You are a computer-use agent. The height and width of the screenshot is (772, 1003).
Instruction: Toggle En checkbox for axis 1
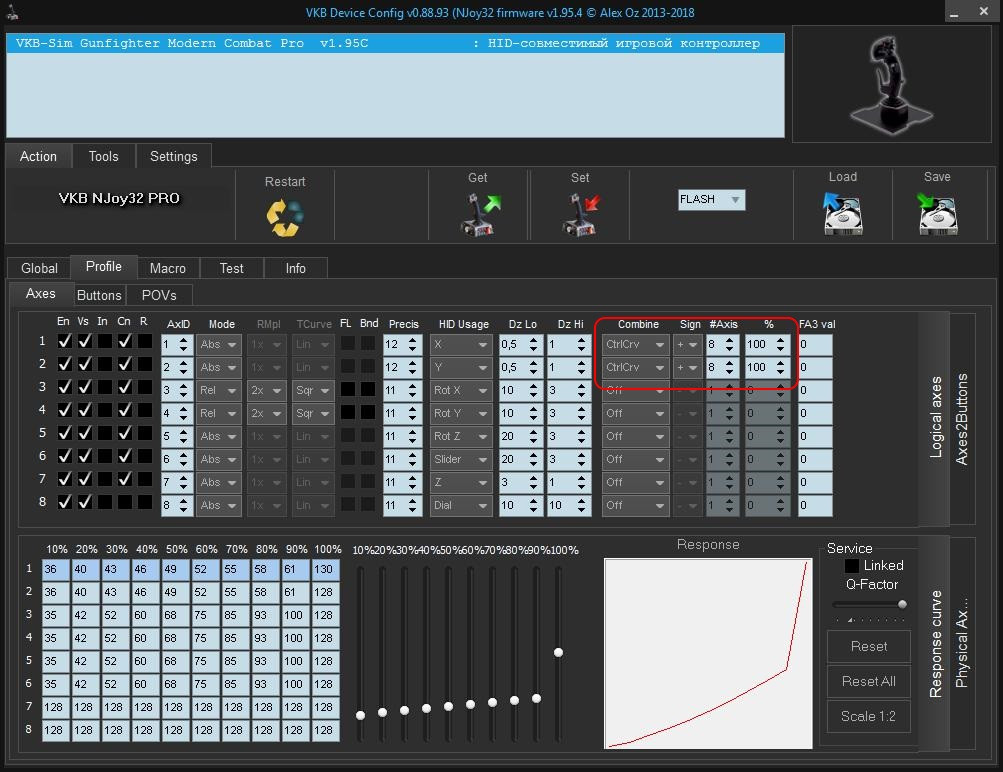pos(64,341)
